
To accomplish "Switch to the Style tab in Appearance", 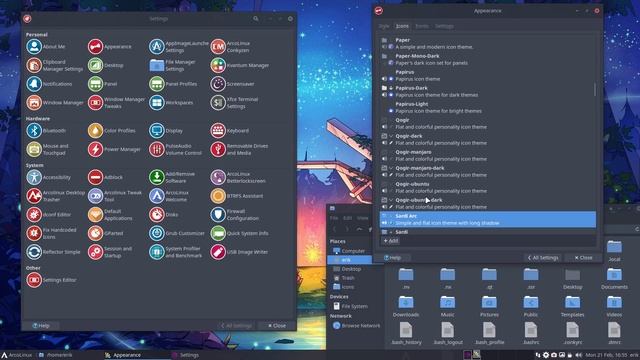I will coord(384,26).
